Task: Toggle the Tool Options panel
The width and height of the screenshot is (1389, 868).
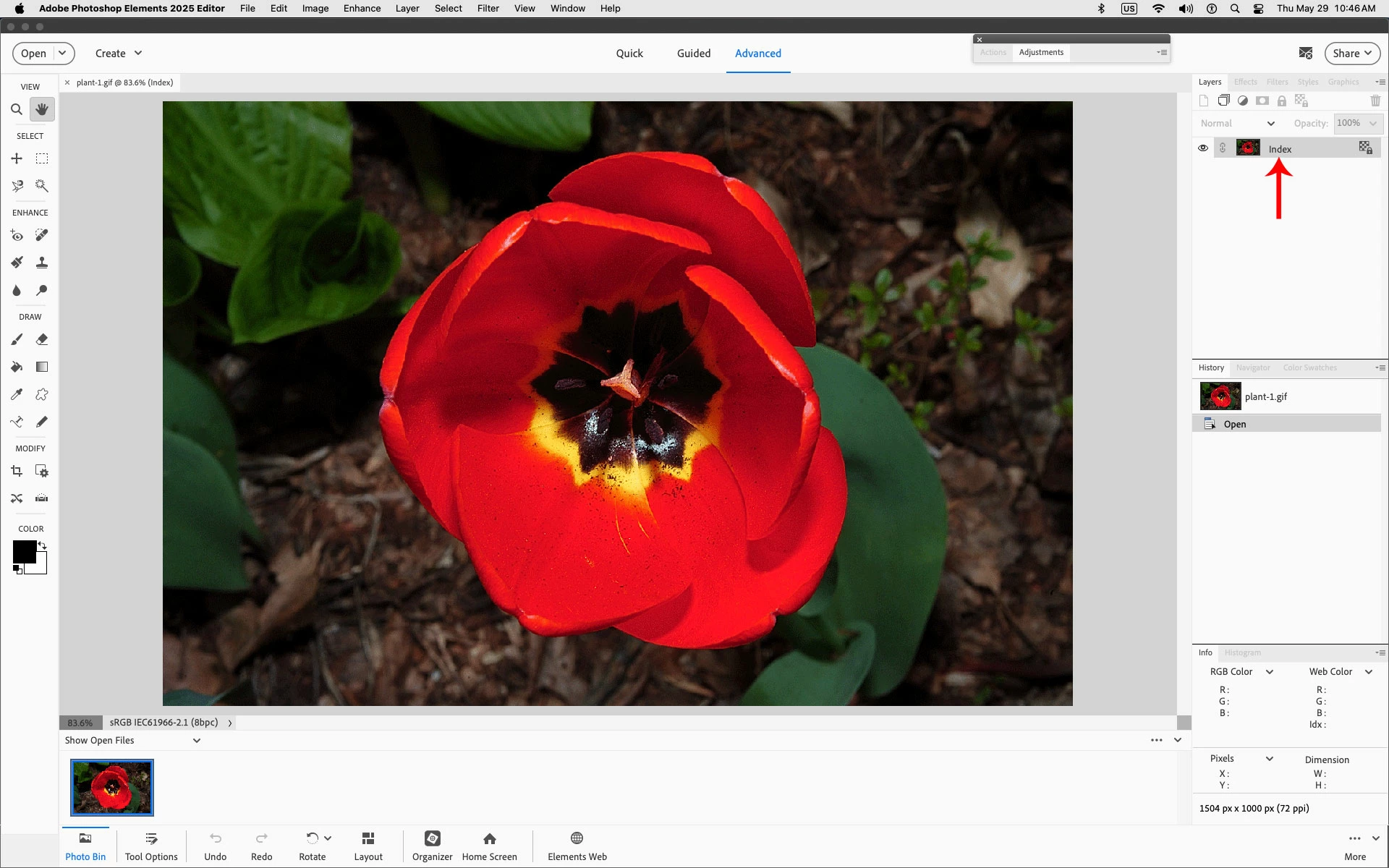Action: click(150, 846)
